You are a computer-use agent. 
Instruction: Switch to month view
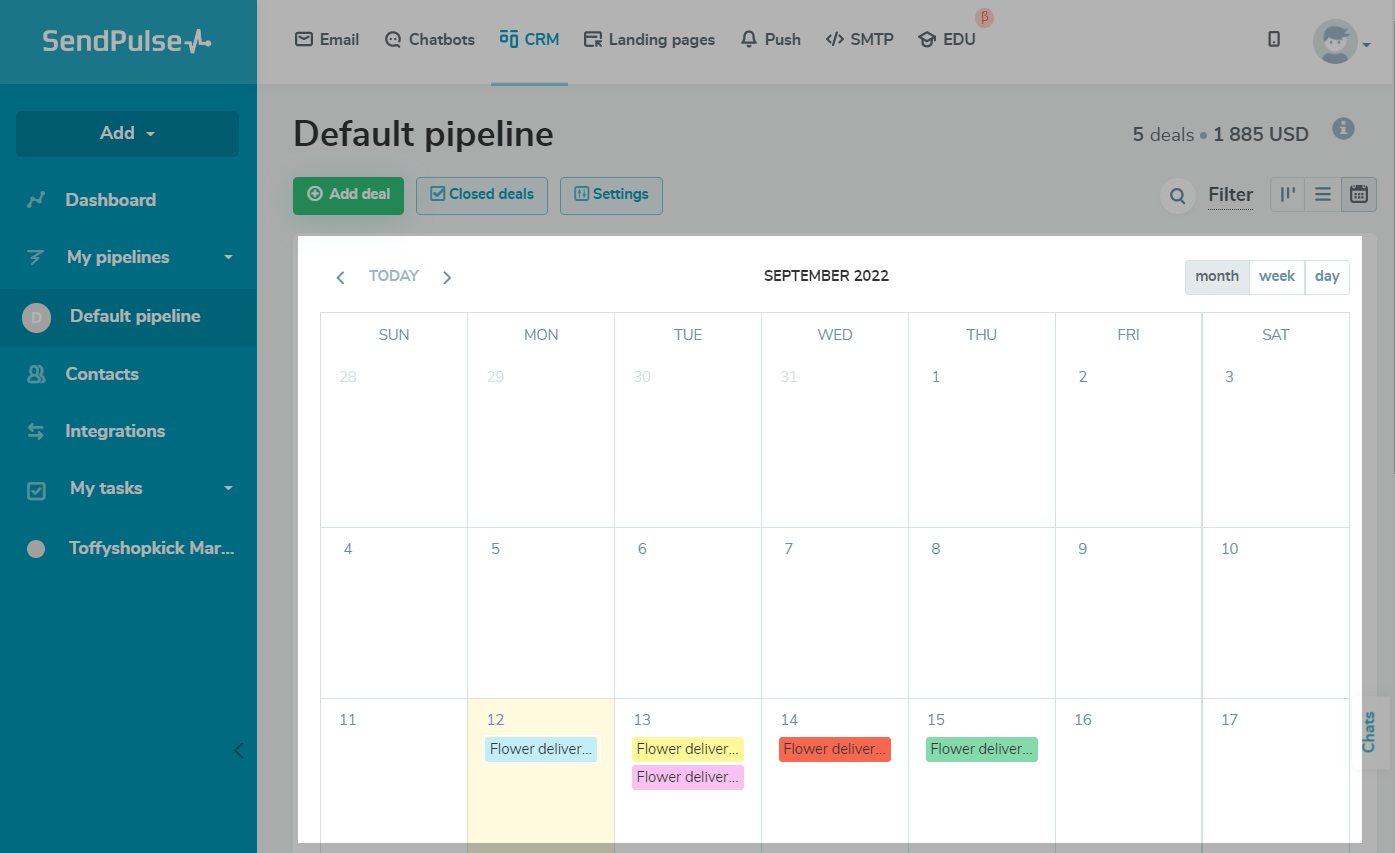[x=1216, y=276]
